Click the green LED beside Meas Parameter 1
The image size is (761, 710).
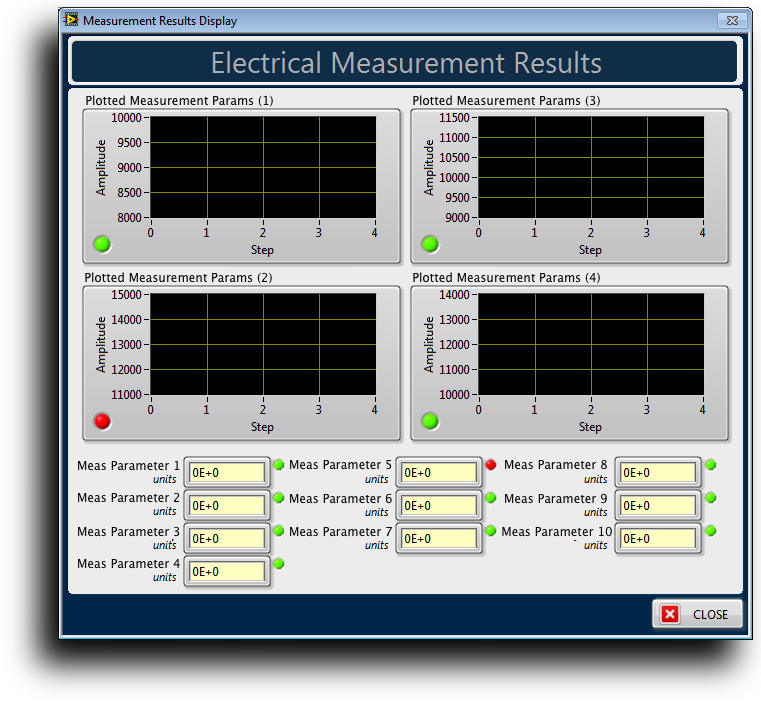coord(279,464)
